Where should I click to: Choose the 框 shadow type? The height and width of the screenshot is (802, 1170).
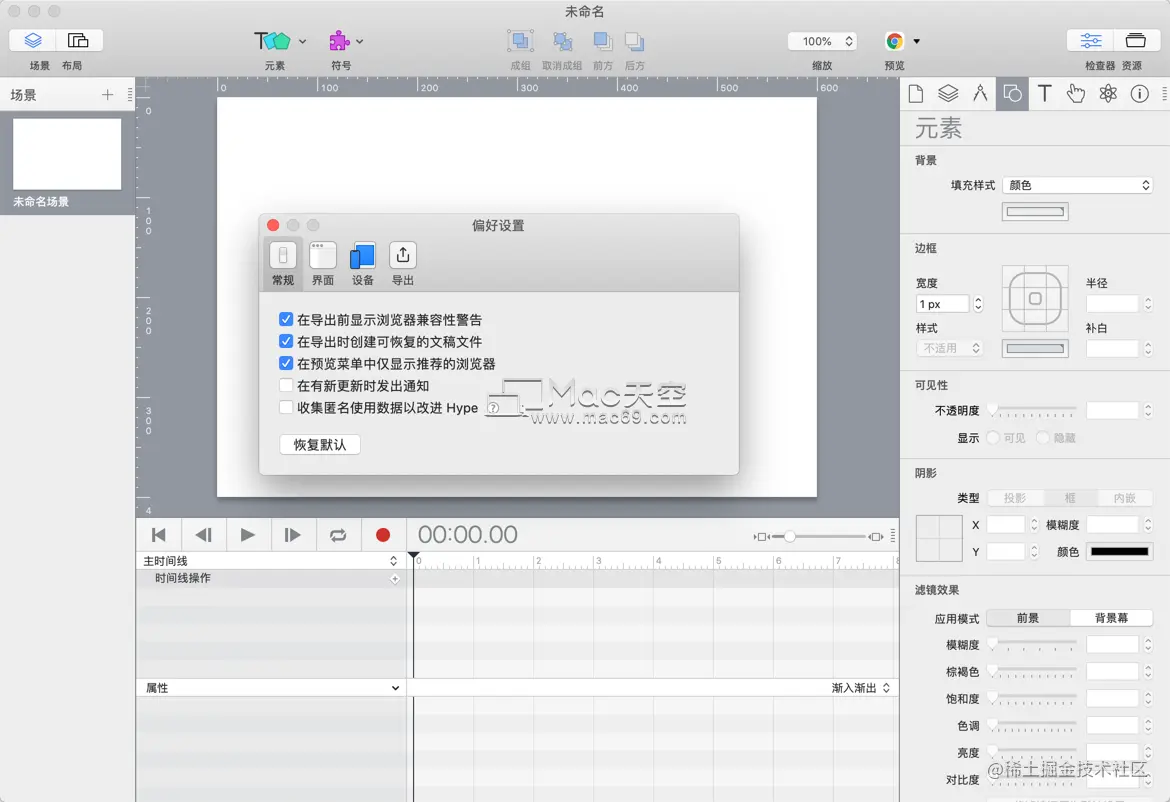tap(1070, 498)
